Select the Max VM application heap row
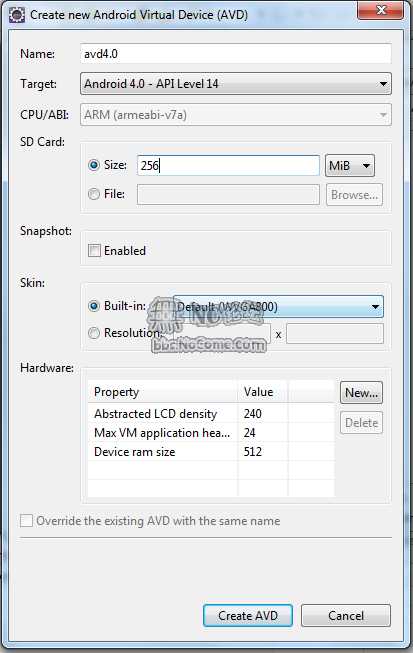This screenshot has height=653, width=413. coord(211,433)
